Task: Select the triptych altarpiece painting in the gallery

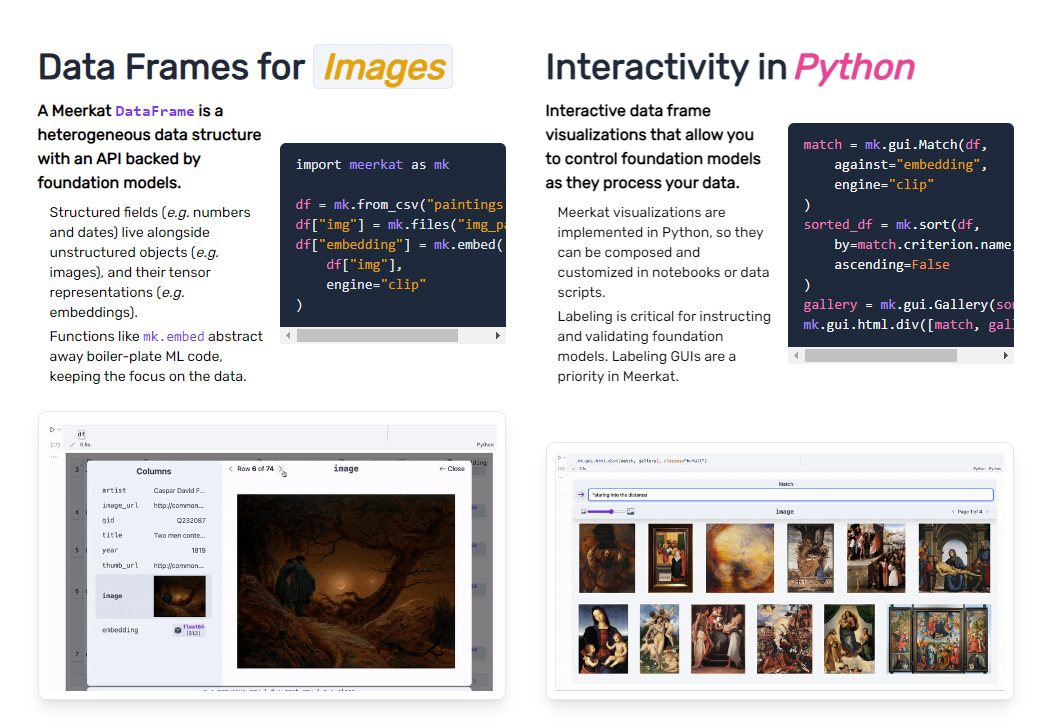Action: 938,639
